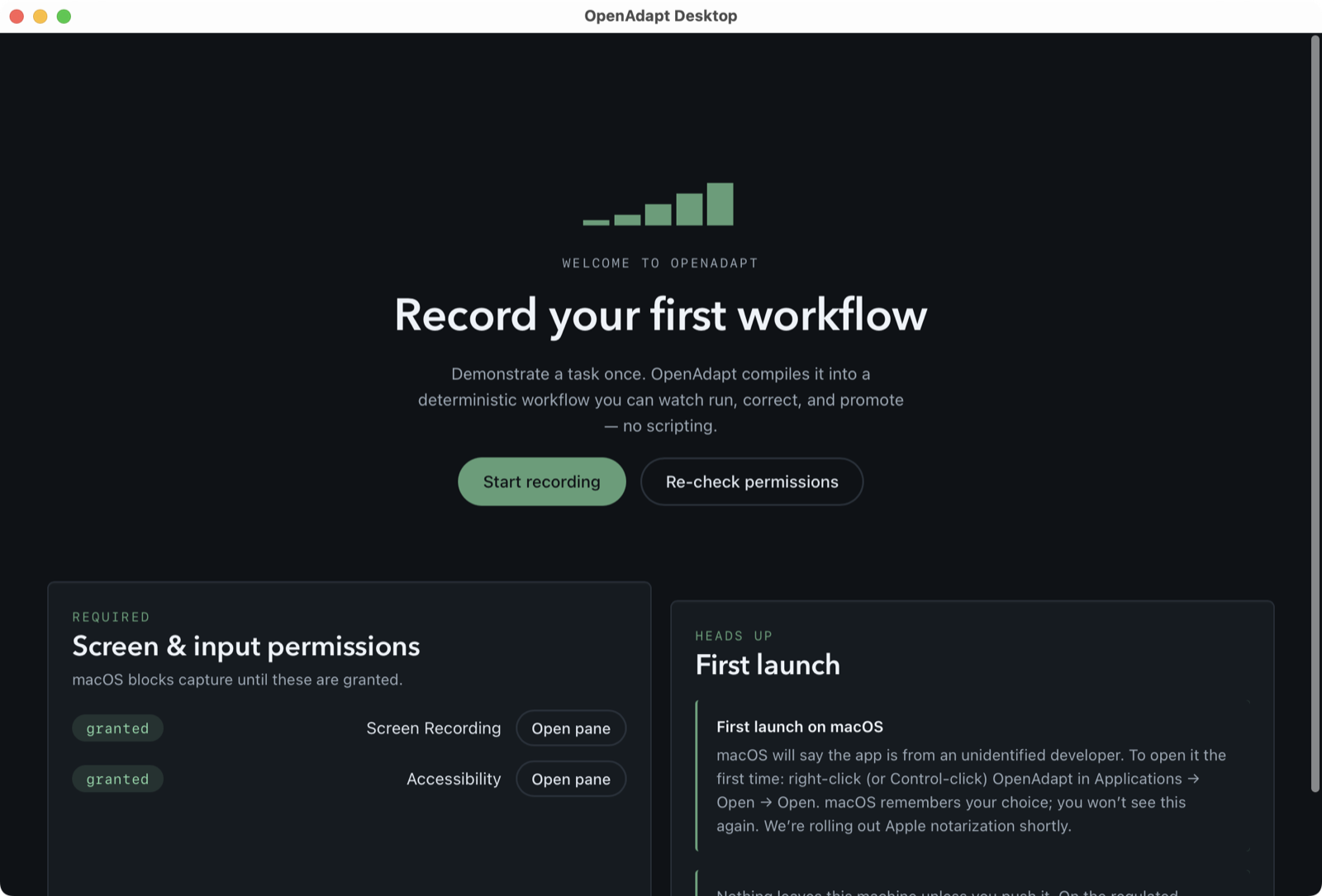
Task: Minimize the OpenAdapt Desktop window
Action: pyautogui.click(x=40, y=17)
